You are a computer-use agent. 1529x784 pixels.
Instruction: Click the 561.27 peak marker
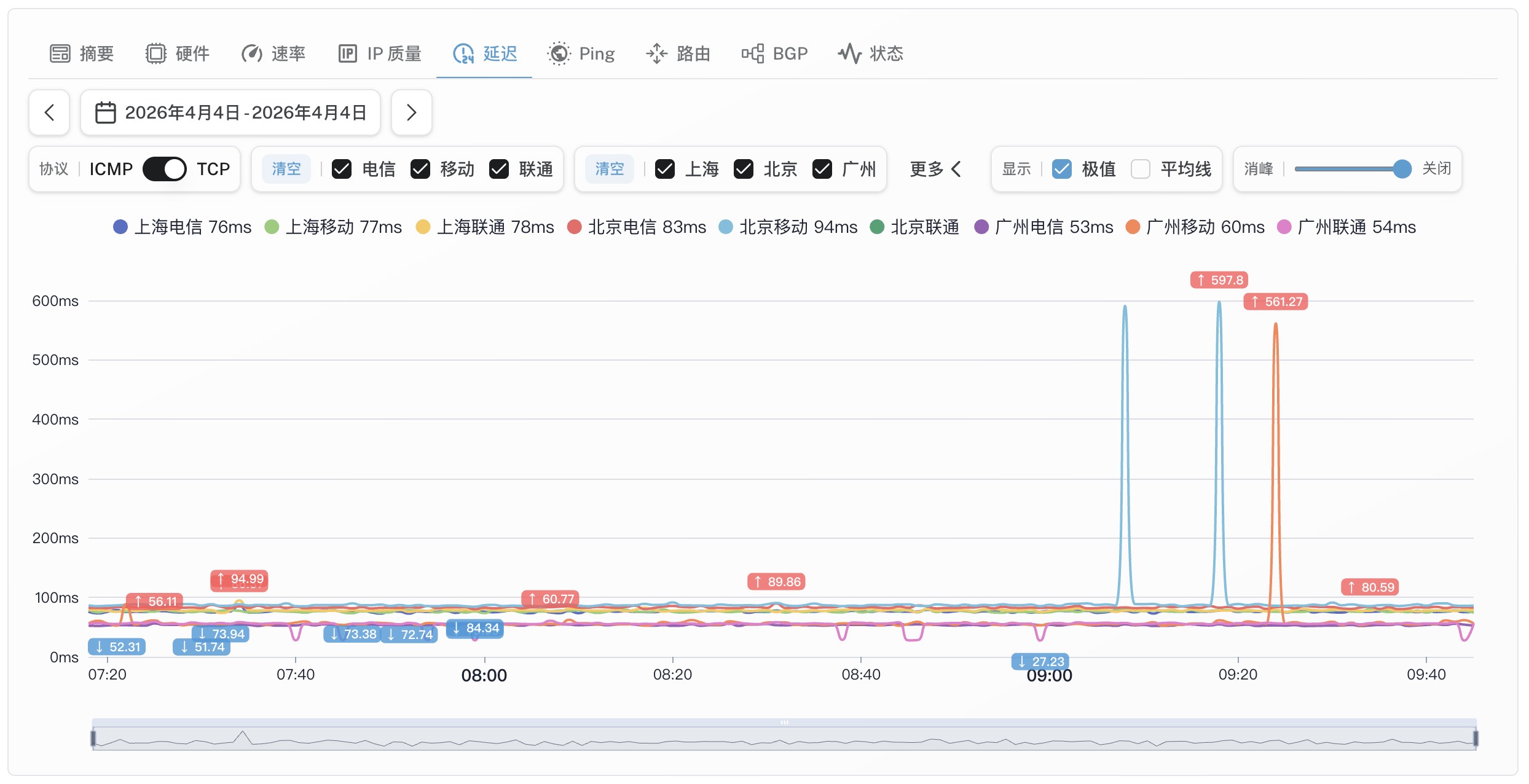tap(1276, 302)
